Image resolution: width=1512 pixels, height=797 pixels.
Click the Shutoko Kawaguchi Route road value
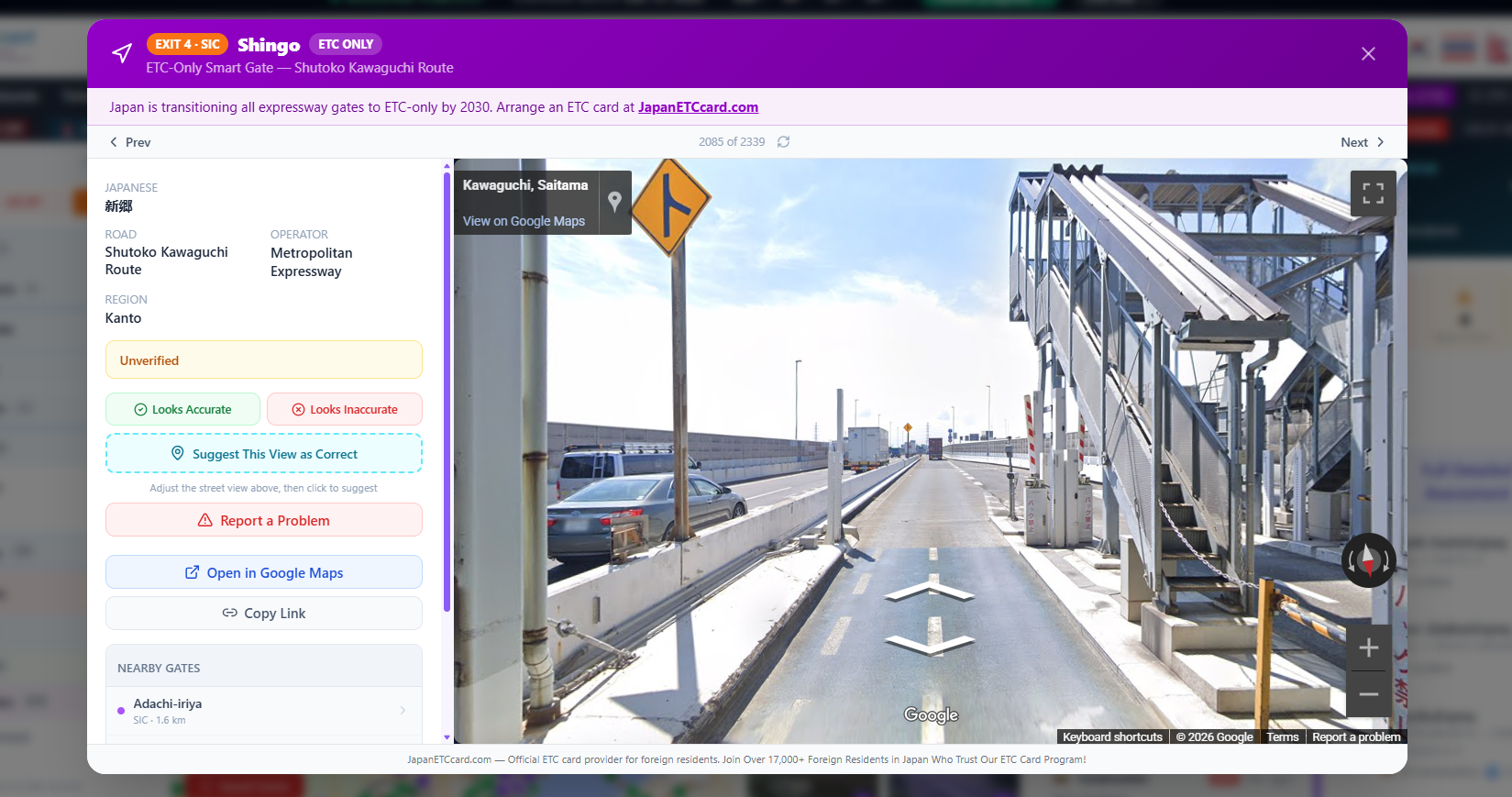tap(166, 260)
